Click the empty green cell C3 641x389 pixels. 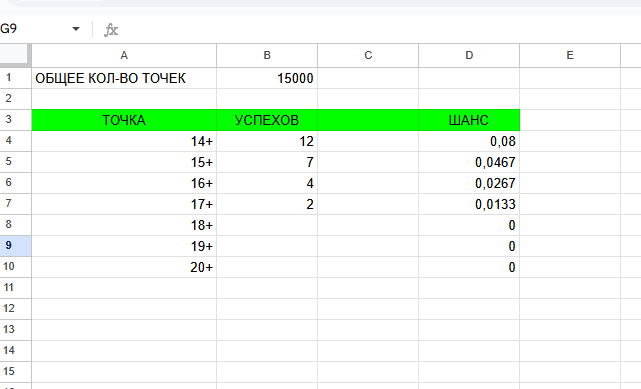tap(368, 120)
